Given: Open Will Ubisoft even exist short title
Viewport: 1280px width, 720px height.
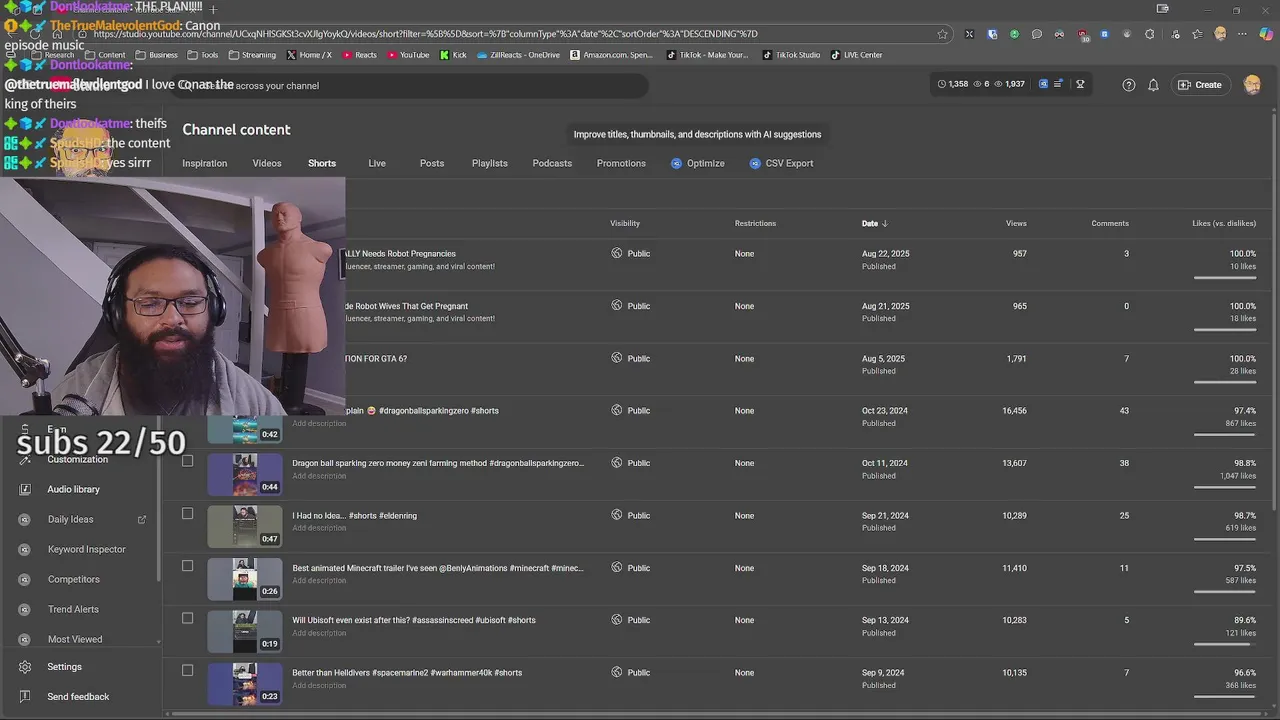Looking at the screenshot, I should (x=414, y=620).
